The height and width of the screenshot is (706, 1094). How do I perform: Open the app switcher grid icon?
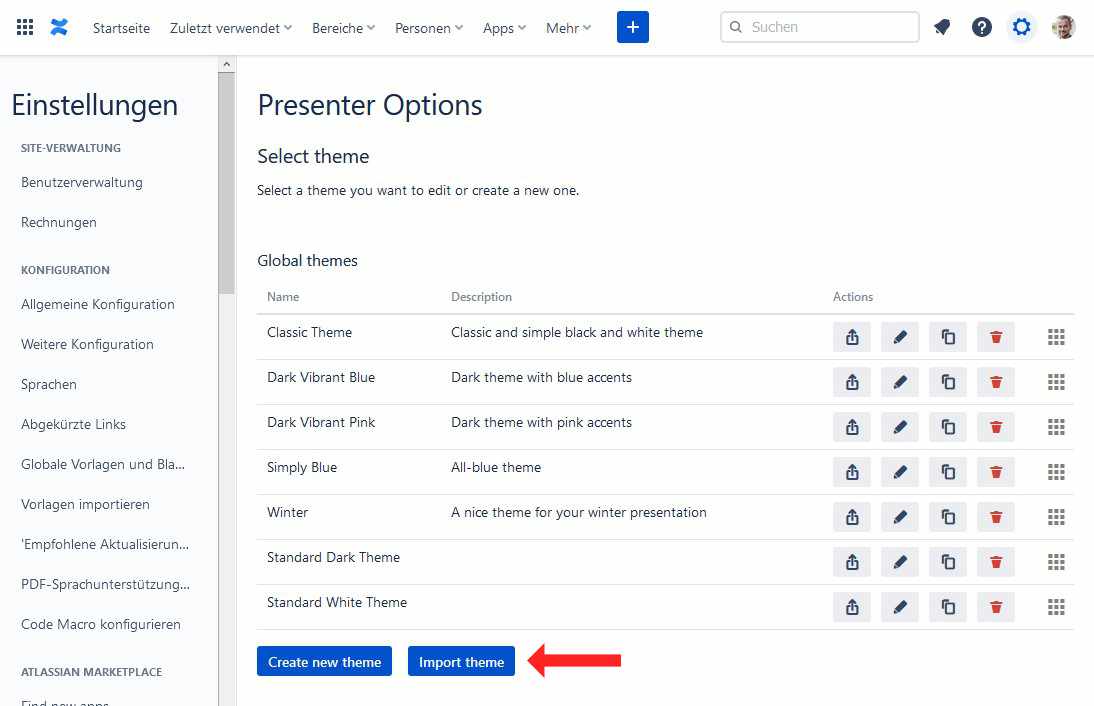point(25,28)
